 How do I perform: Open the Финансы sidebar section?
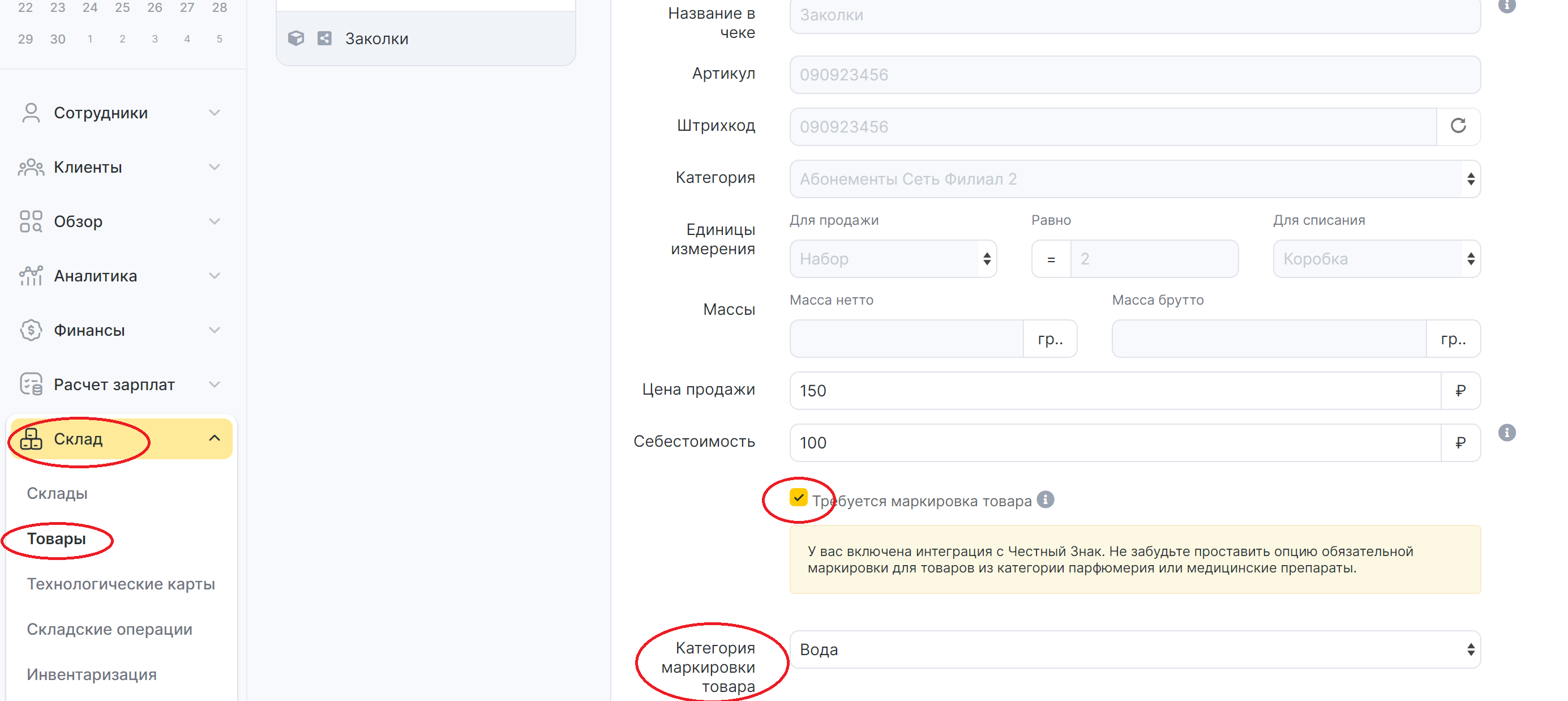click(121, 330)
